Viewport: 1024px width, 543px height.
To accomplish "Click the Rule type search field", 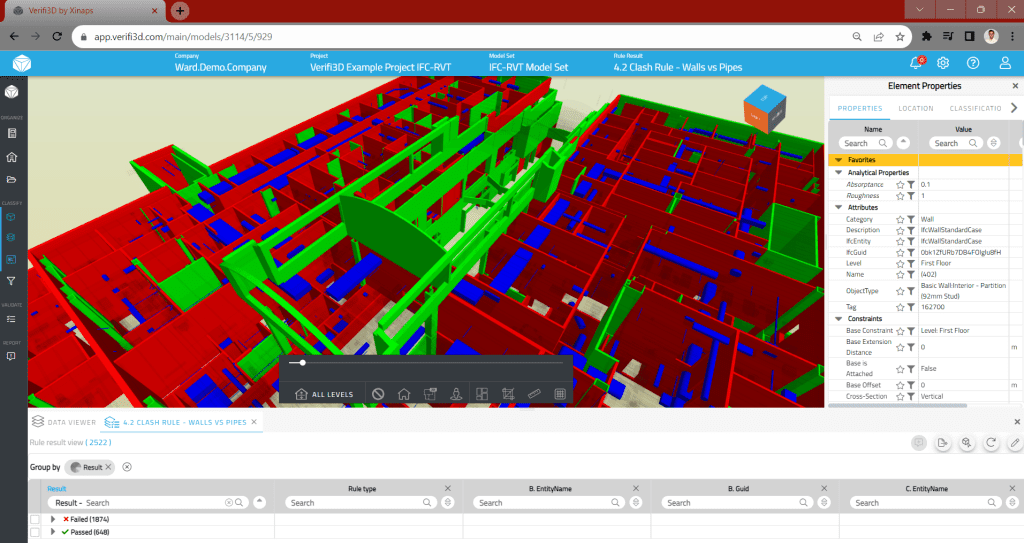I will click(x=361, y=502).
